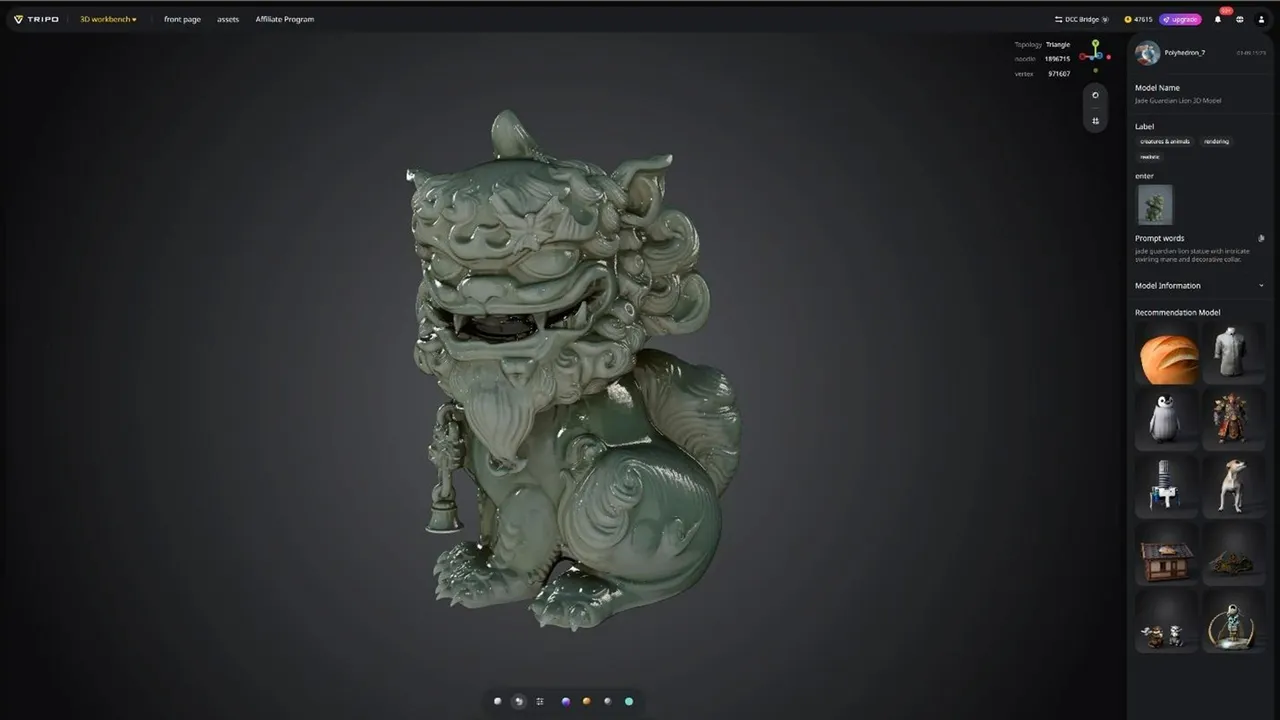Image resolution: width=1280 pixels, height=720 pixels.
Task: Select the rendering label tag
Action: (x=1216, y=141)
